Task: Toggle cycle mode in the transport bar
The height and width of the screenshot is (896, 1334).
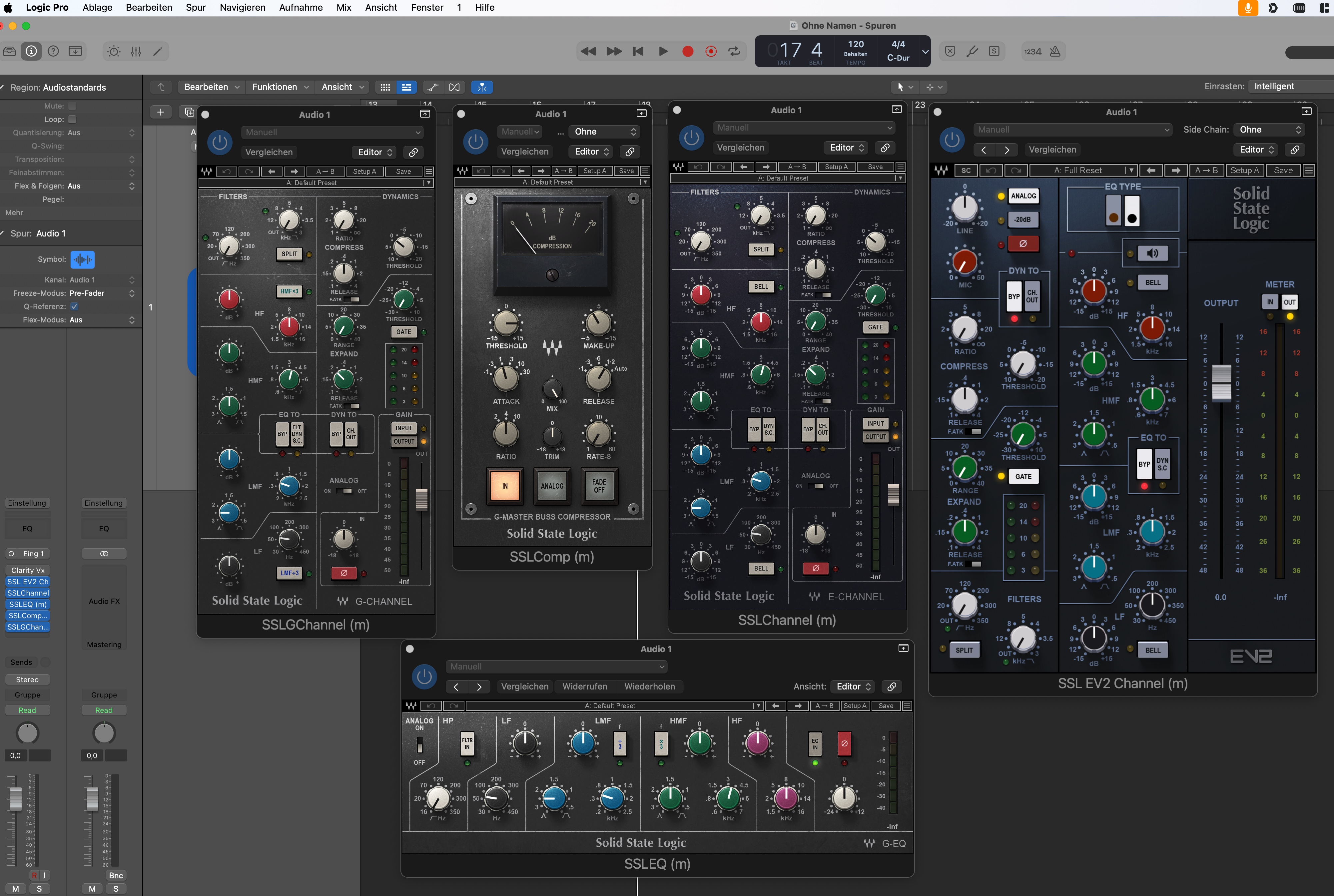Action: [734, 51]
